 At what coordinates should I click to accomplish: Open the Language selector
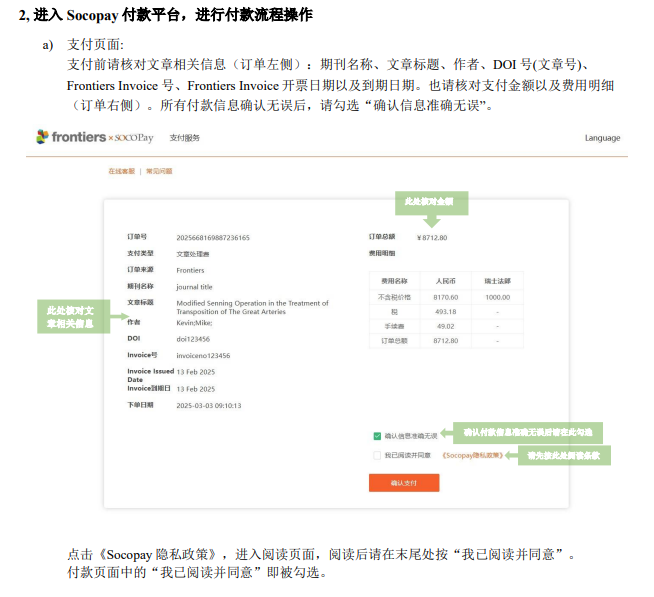click(x=602, y=138)
